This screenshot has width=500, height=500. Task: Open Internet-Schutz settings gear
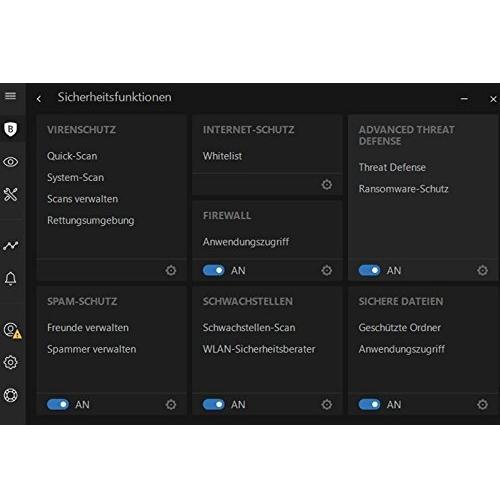(x=327, y=184)
